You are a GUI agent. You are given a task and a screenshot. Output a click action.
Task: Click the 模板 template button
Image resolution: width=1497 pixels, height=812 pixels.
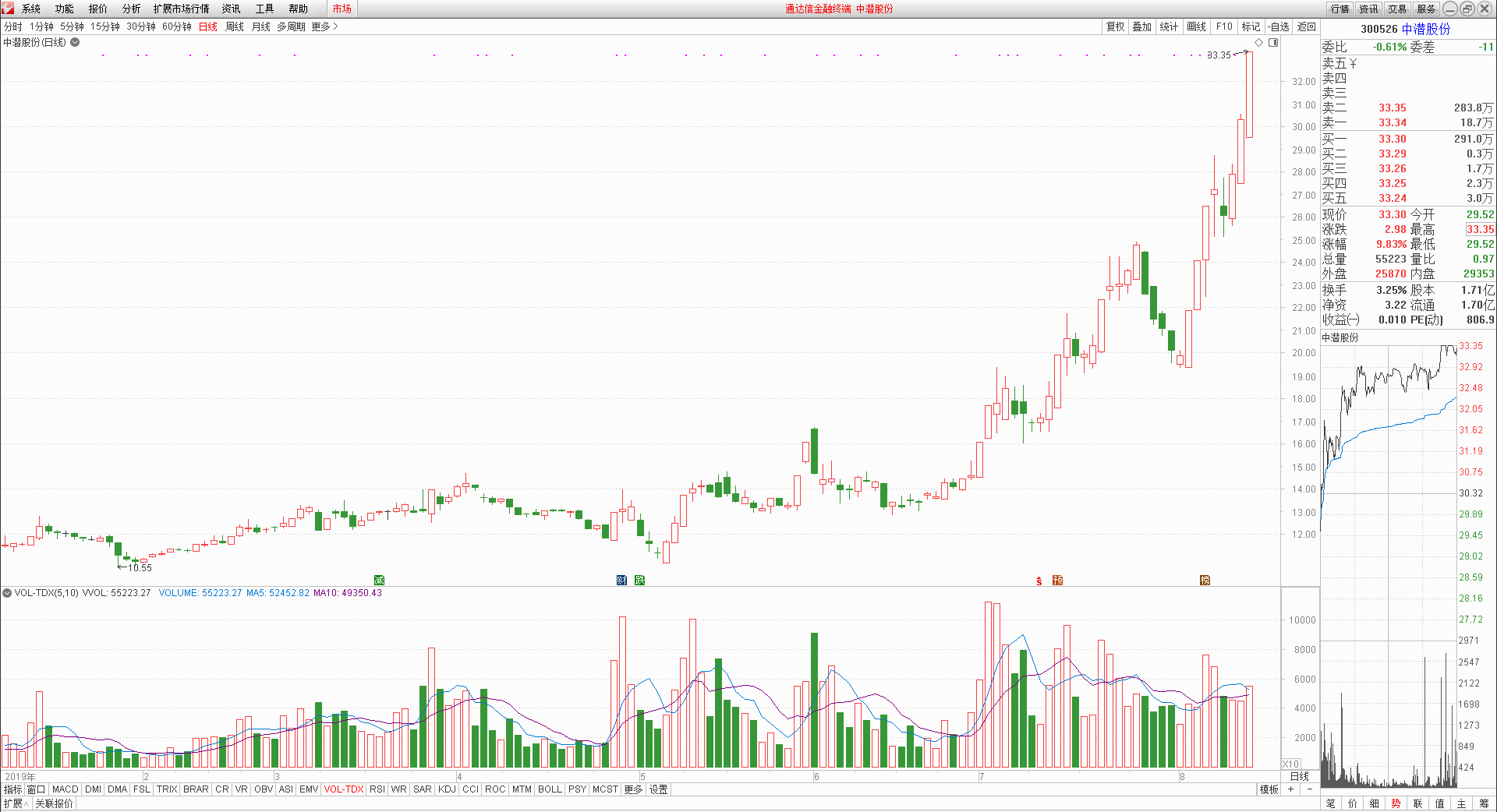(1269, 789)
